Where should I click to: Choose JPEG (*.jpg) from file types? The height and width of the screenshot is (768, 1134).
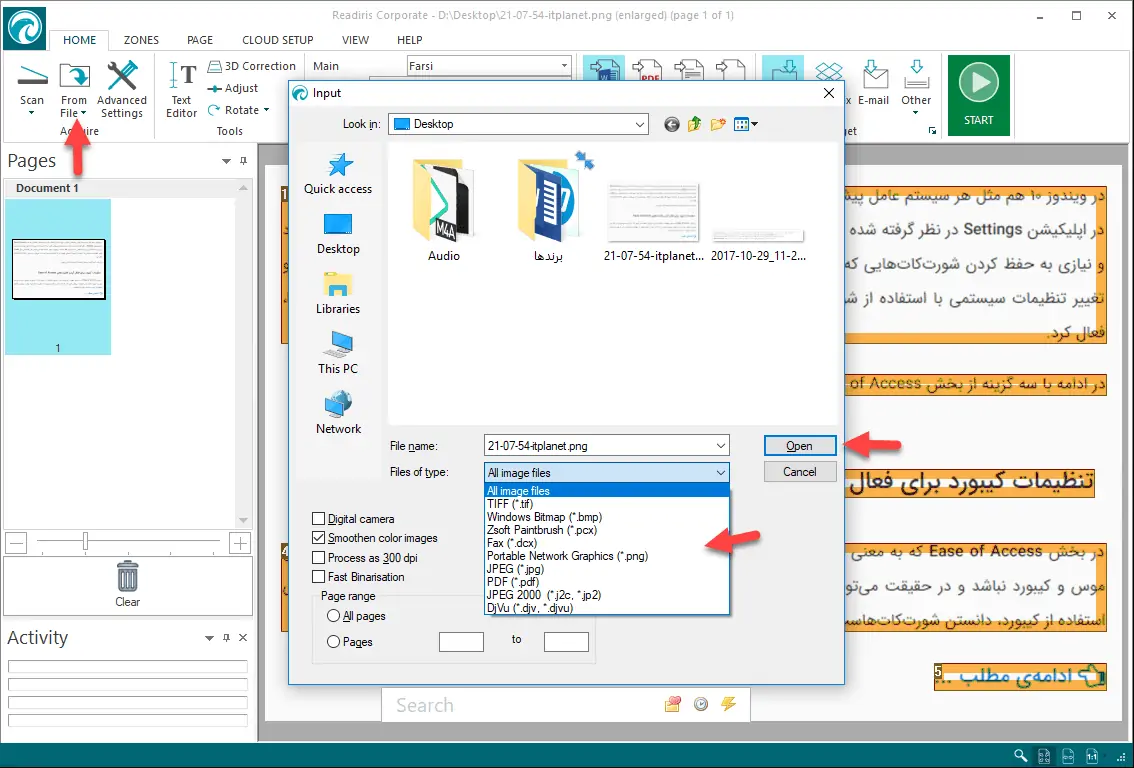(x=607, y=569)
